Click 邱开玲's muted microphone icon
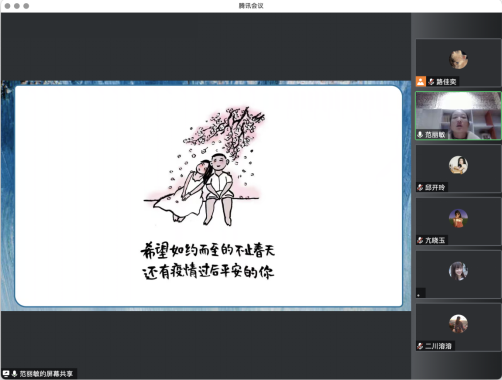This screenshot has width=502, height=380. coord(420,187)
